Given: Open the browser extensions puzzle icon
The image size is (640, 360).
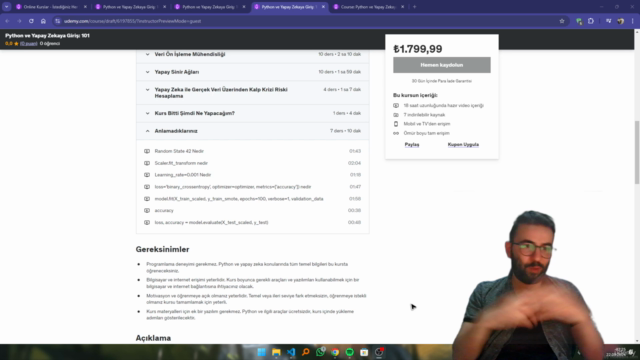Looking at the screenshot, I should [x=591, y=21].
